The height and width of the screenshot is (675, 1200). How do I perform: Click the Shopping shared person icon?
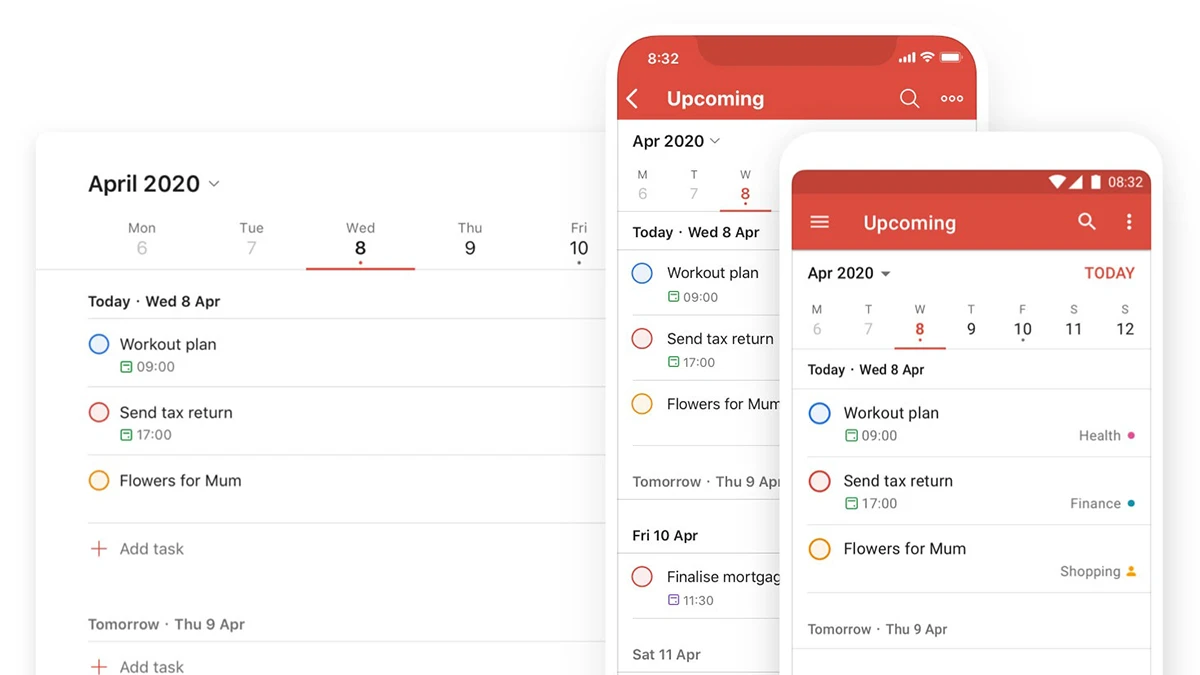point(1131,572)
